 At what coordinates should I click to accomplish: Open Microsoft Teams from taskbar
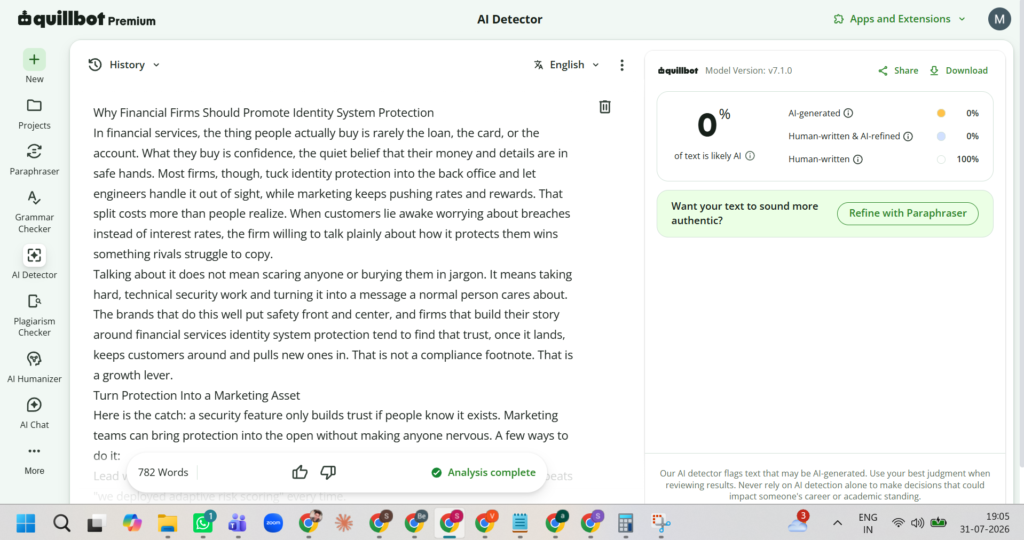(238, 523)
